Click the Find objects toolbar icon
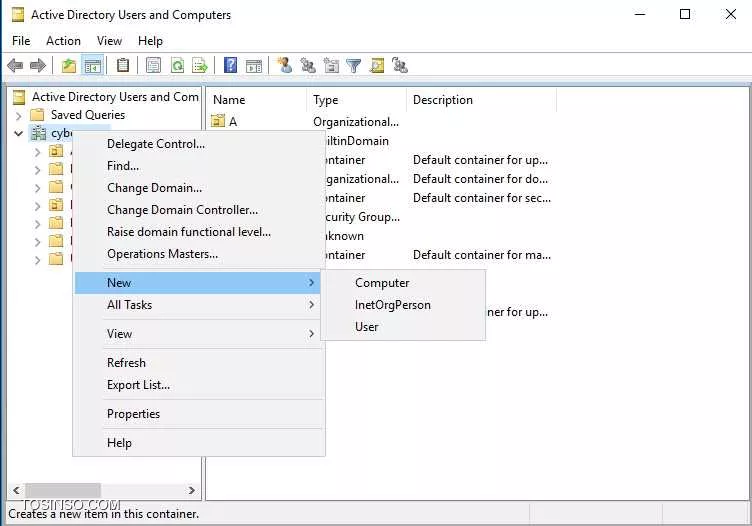 pyautogui.click(x=377, y=65)
